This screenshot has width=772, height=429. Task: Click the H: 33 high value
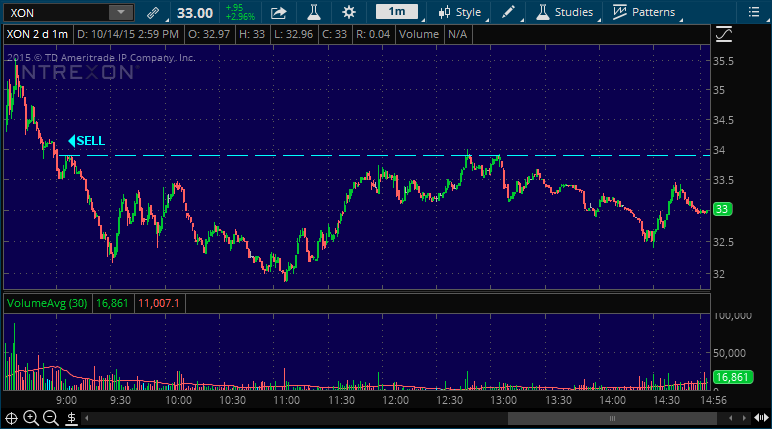click(252, 34)
